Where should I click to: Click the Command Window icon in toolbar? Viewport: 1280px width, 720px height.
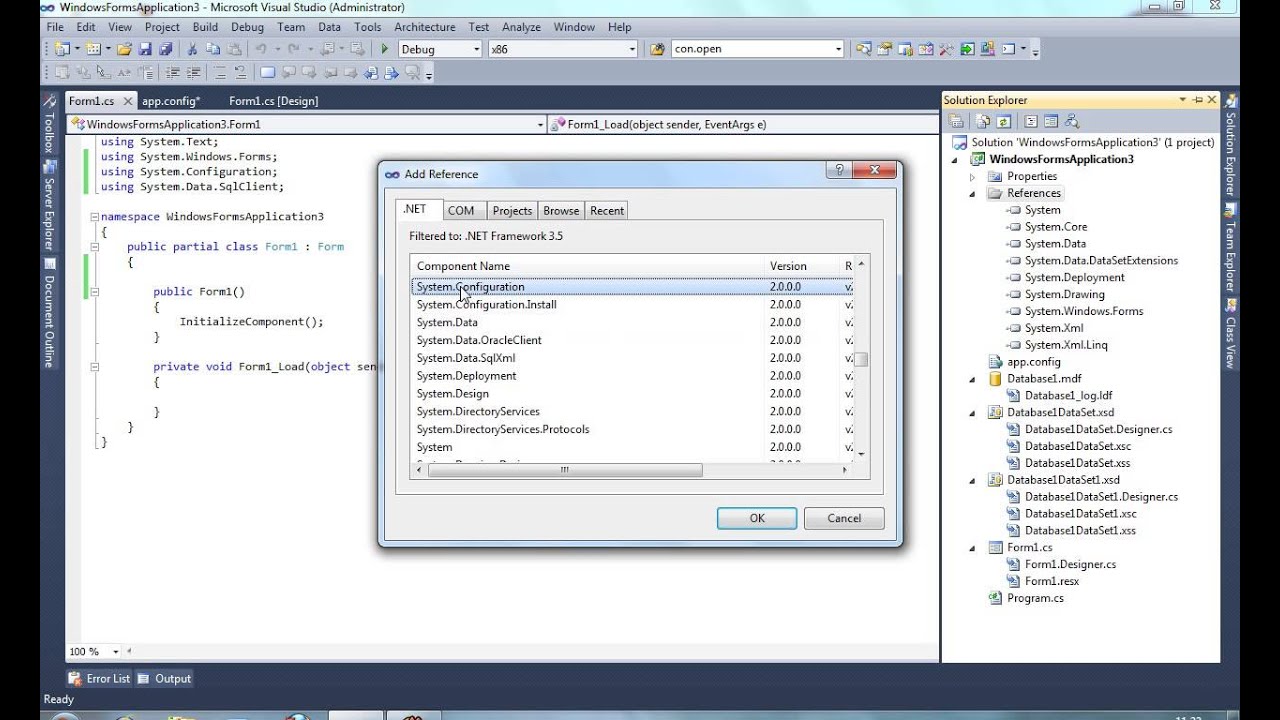(x=1008, y=49)
